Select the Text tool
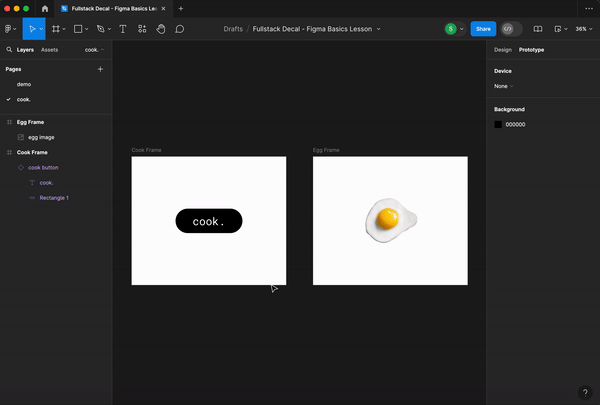The height and width of the screenshot is (405, 600). [123, 29]
